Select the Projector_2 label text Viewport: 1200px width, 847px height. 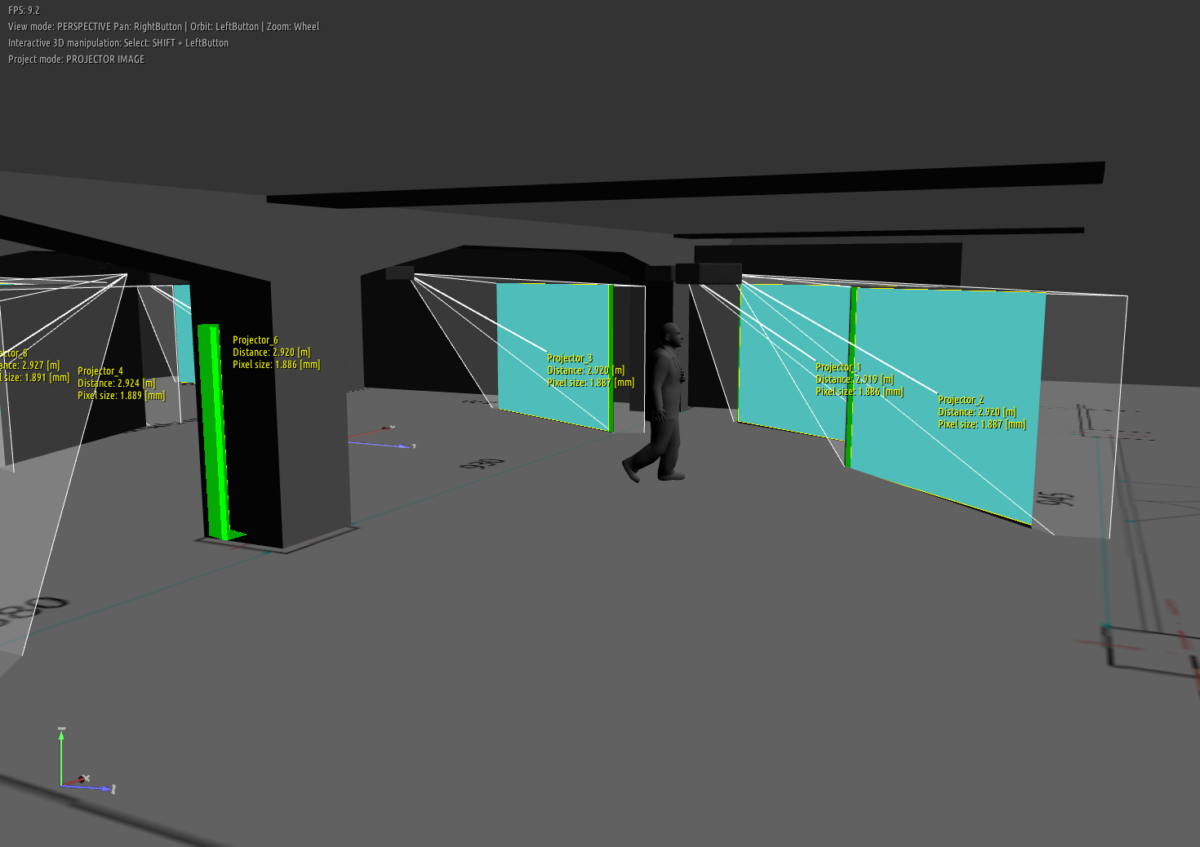pyautogui.click(x=961, y=400)
